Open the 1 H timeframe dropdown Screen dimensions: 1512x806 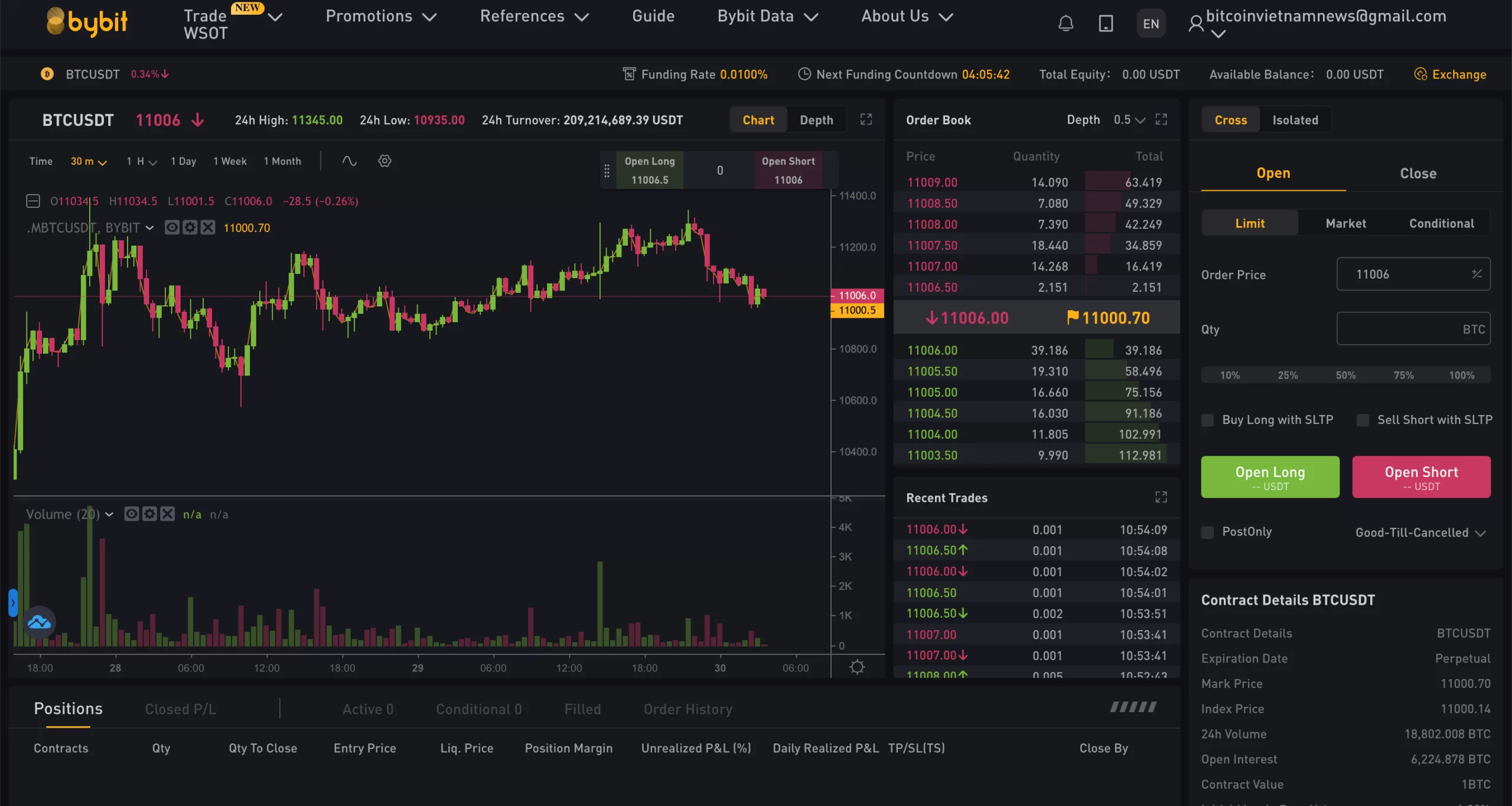(141, 161)
